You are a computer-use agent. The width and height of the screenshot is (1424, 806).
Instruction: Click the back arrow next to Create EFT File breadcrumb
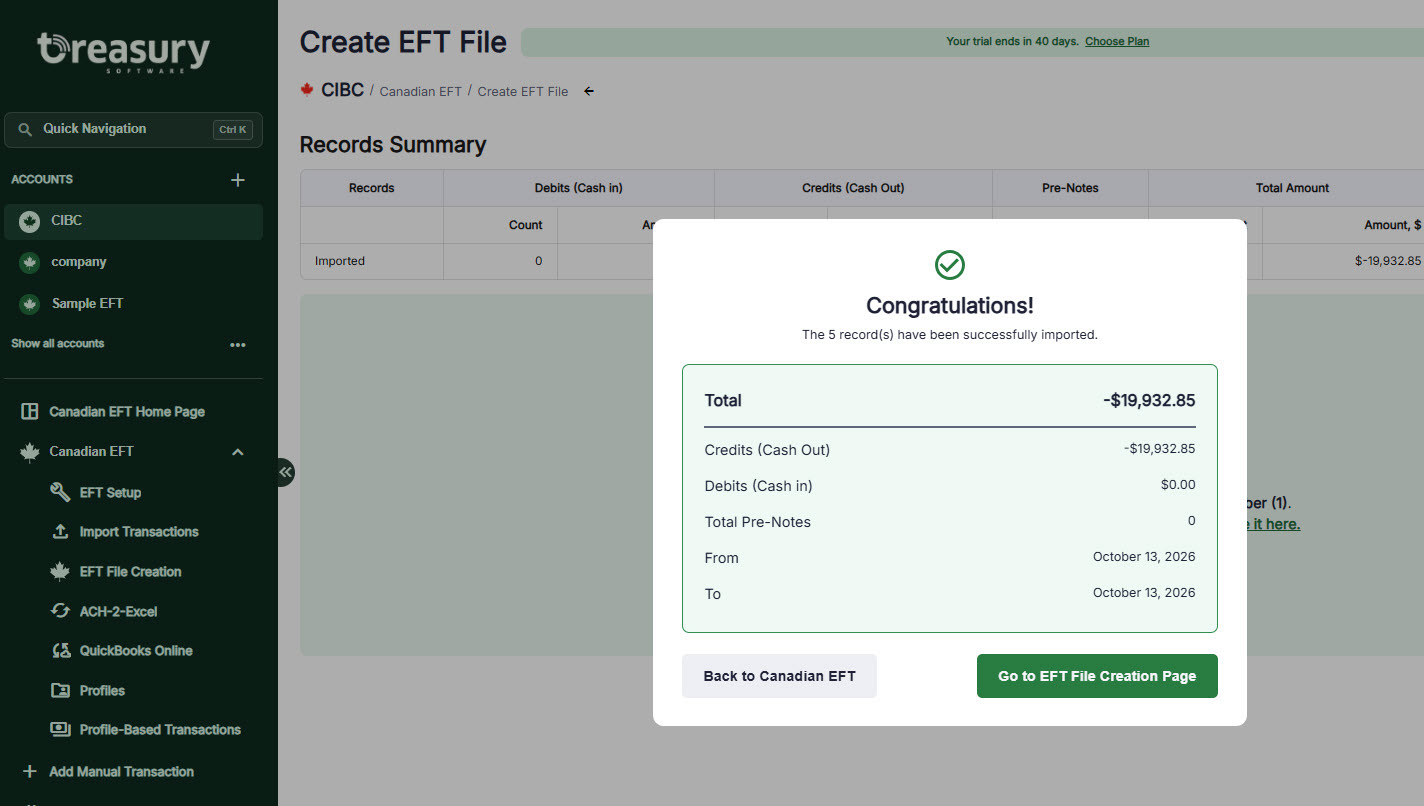[589, 91]
